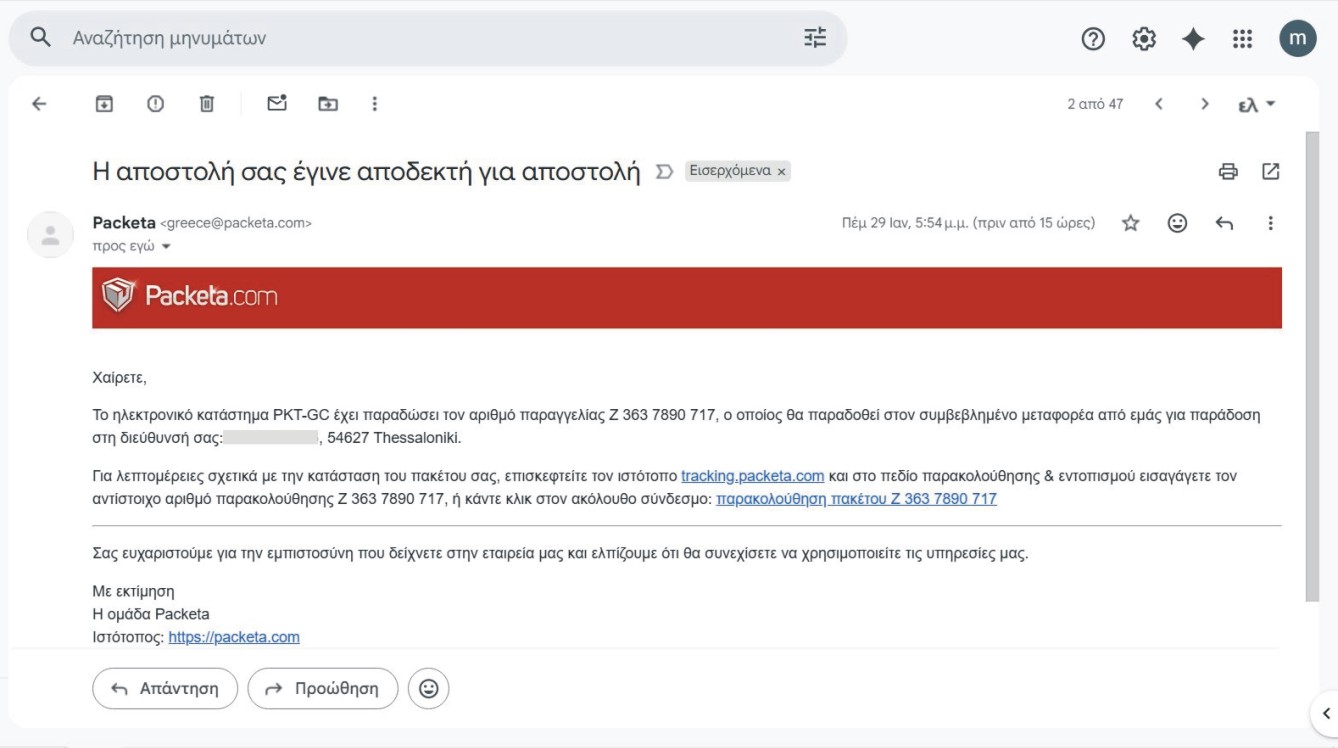Open the email in a new window
The height and width of the screenshot is (748, 1338).
(1271, 172)
